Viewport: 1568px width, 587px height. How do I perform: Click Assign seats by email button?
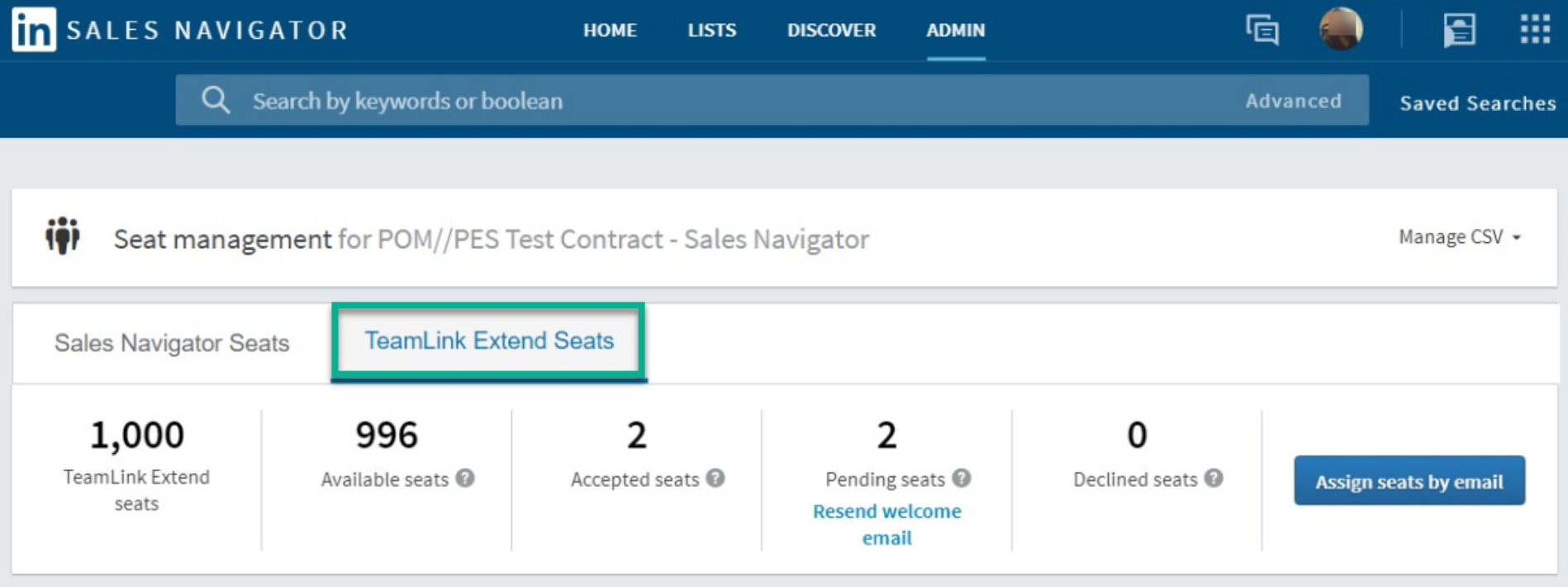1409,480
